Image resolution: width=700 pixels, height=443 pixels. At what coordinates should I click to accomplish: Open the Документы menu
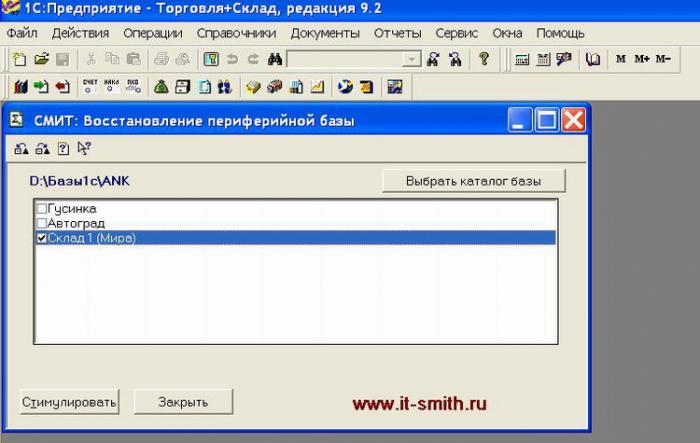325,33
